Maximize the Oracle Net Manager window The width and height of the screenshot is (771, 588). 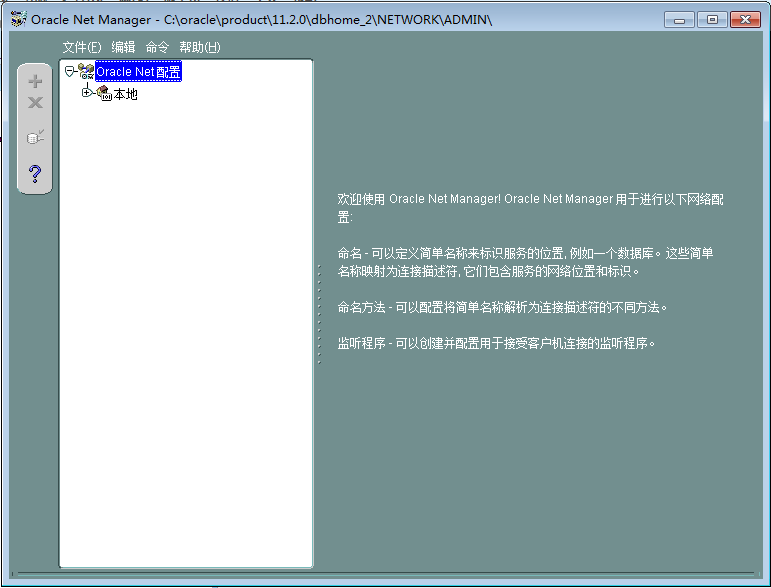pos(712,20)
